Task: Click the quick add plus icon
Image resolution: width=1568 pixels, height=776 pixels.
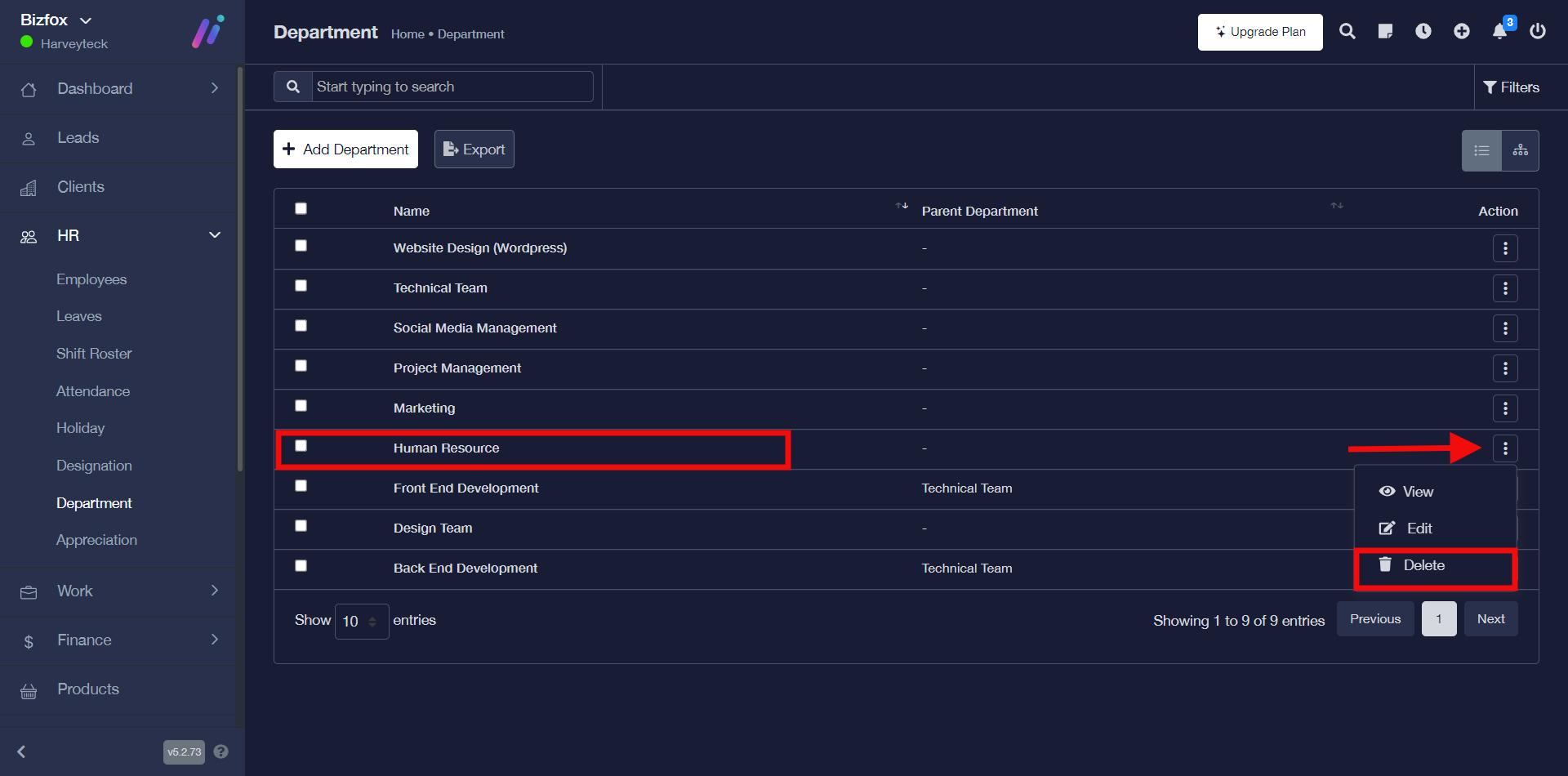Action: tap(1461, 32)
